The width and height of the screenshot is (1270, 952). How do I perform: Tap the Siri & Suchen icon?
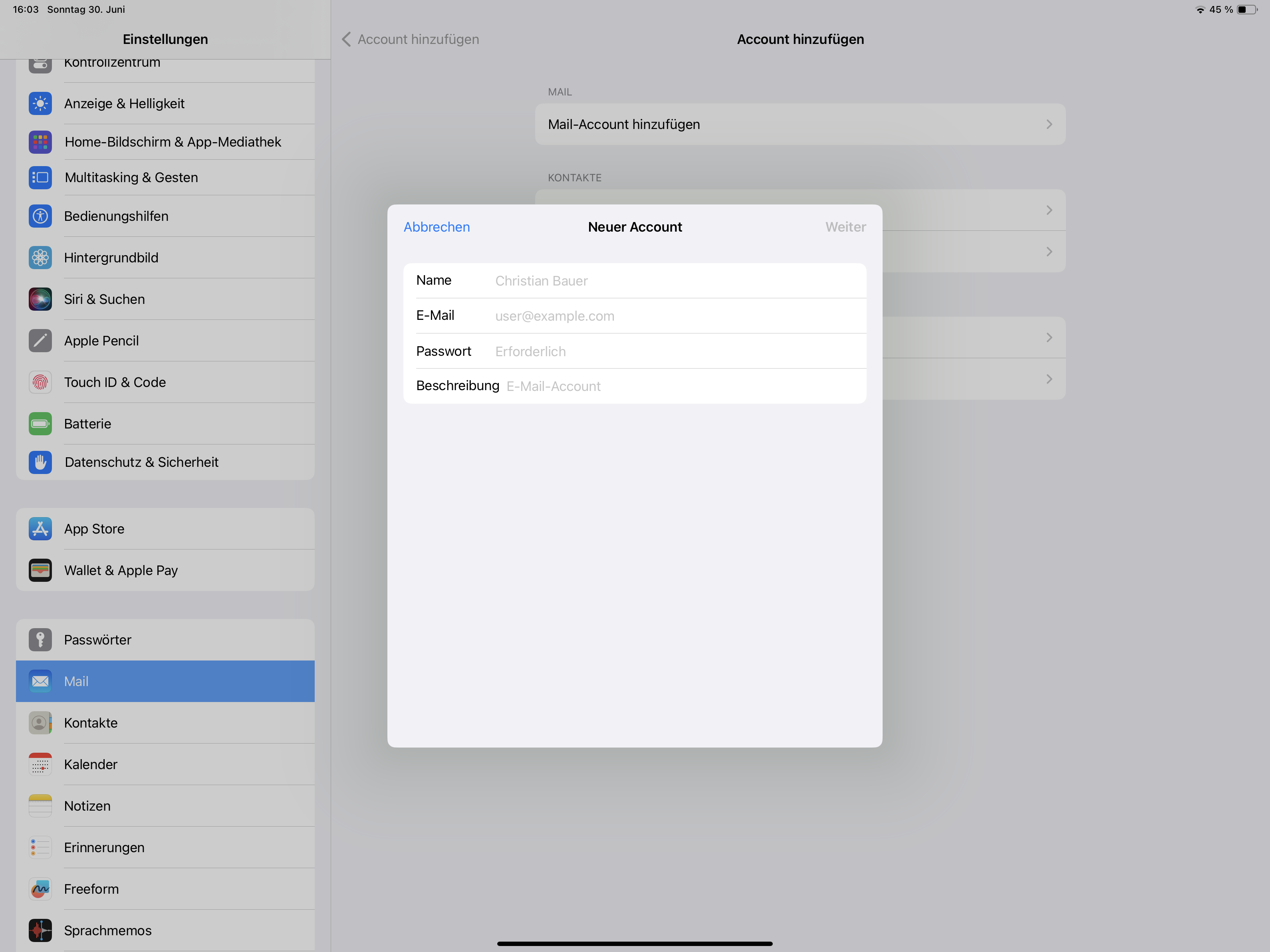(x=40, y=299)
